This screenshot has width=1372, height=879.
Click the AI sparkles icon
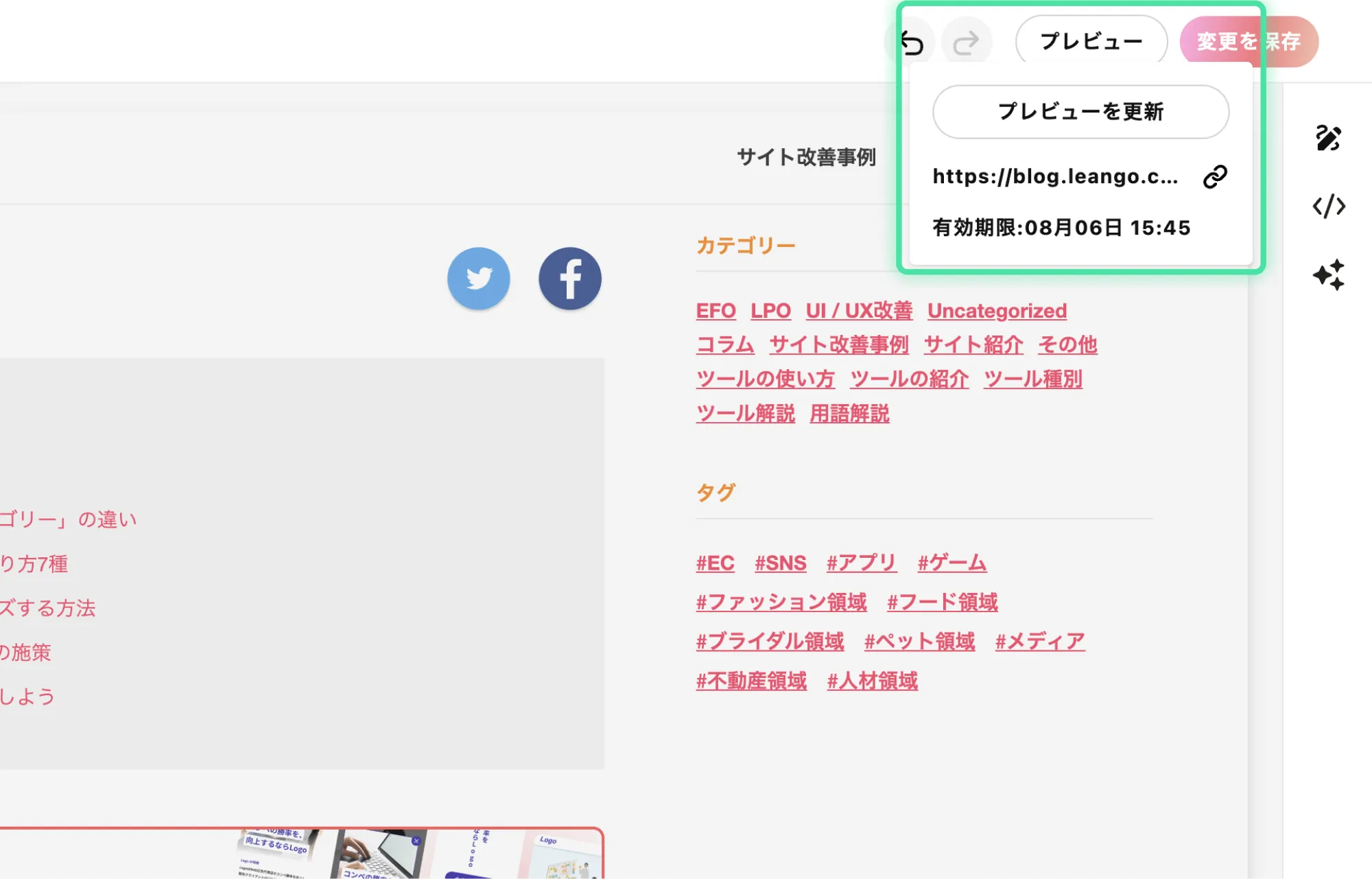[x=1329, y=274]
